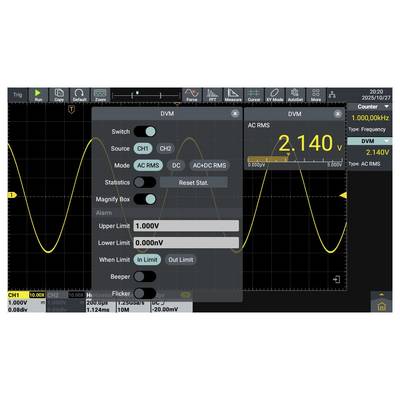Select AC+DC RMS mode
Screen dimensions: 400x400
click(x=209, y=165)
